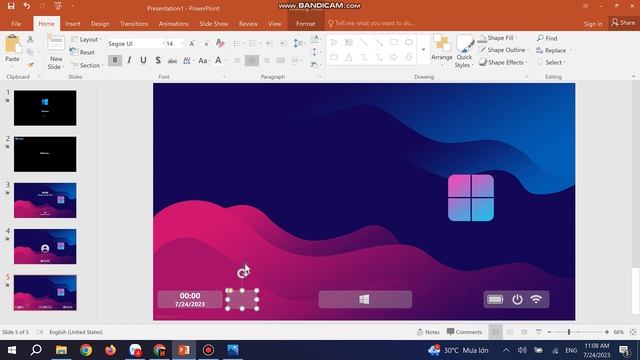The width and height of the screenshot is (640, 360).
Task: Open the font name dropdown Segoe UI
Action: [x=164, y=43]
